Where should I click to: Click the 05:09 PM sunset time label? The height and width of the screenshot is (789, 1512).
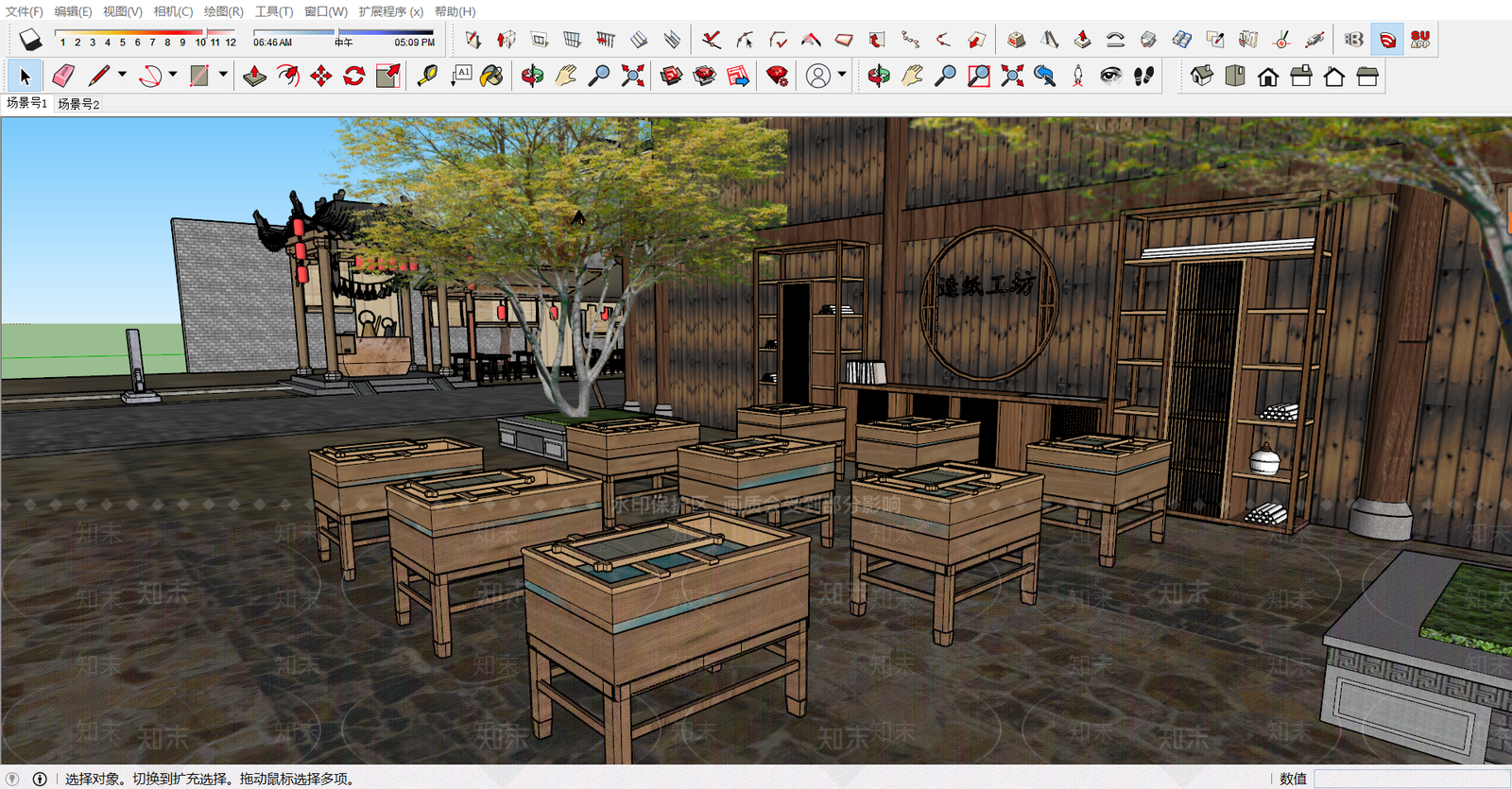coord(415,43)
